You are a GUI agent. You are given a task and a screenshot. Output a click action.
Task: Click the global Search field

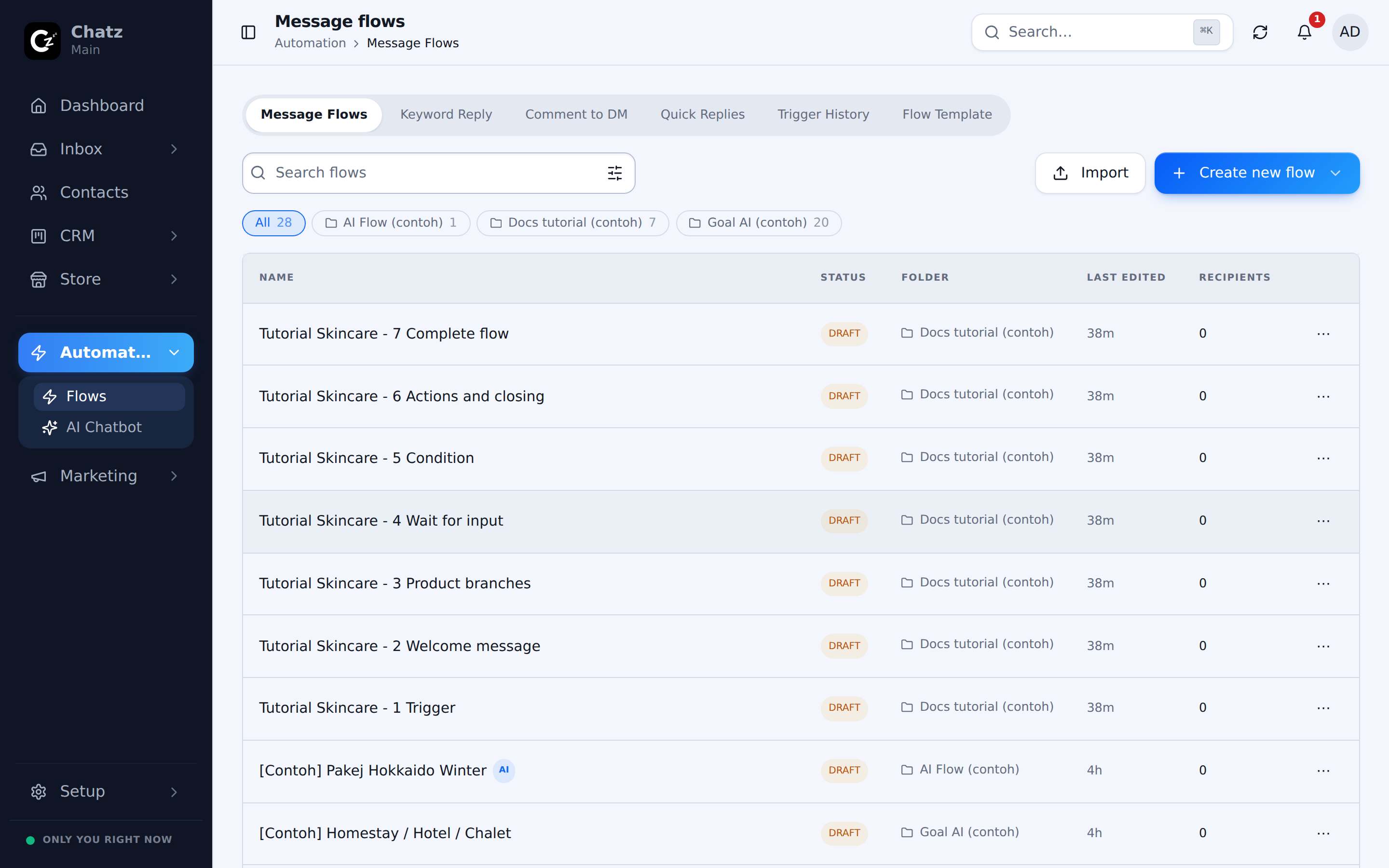(1102, 32)
